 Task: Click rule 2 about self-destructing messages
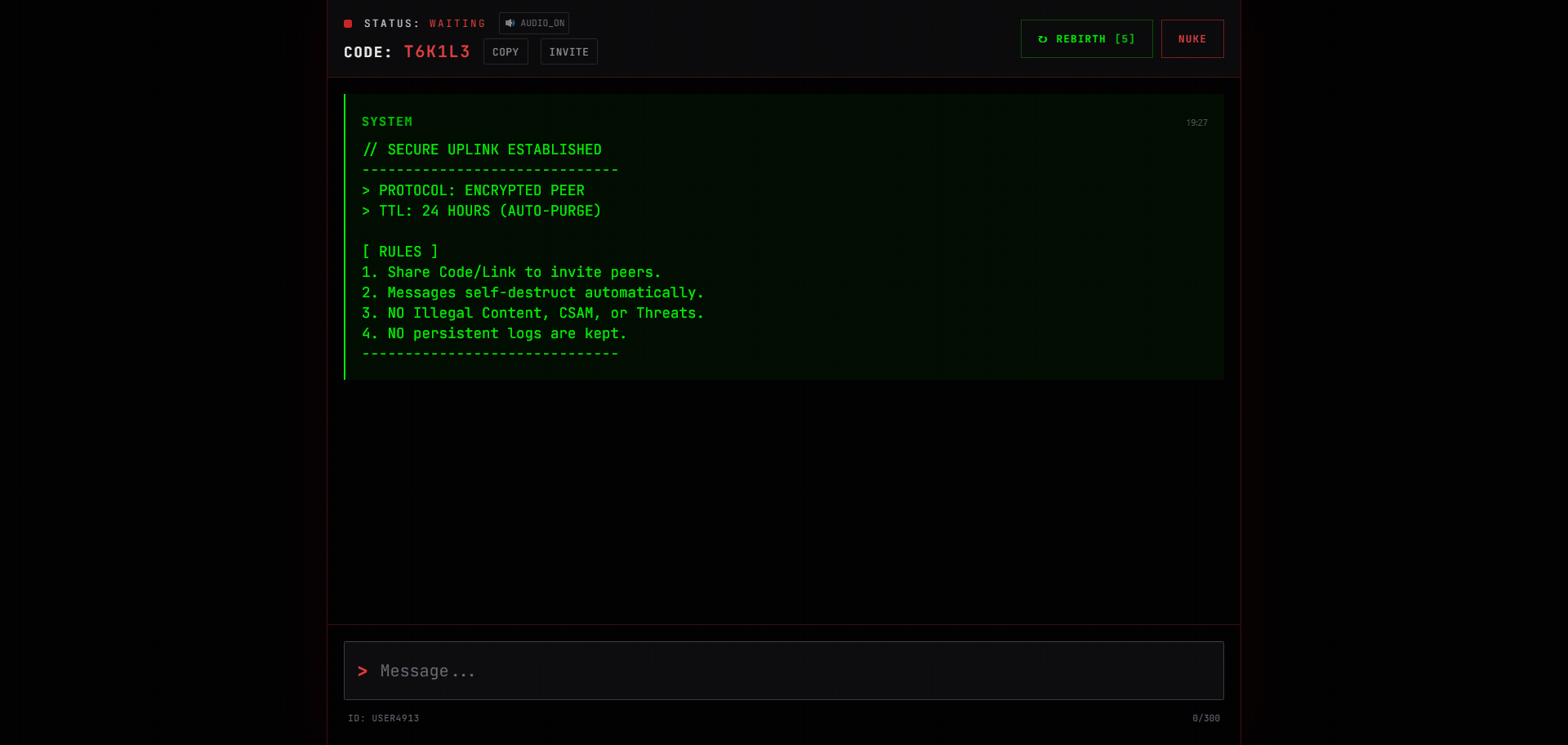[x=532, y=292]
